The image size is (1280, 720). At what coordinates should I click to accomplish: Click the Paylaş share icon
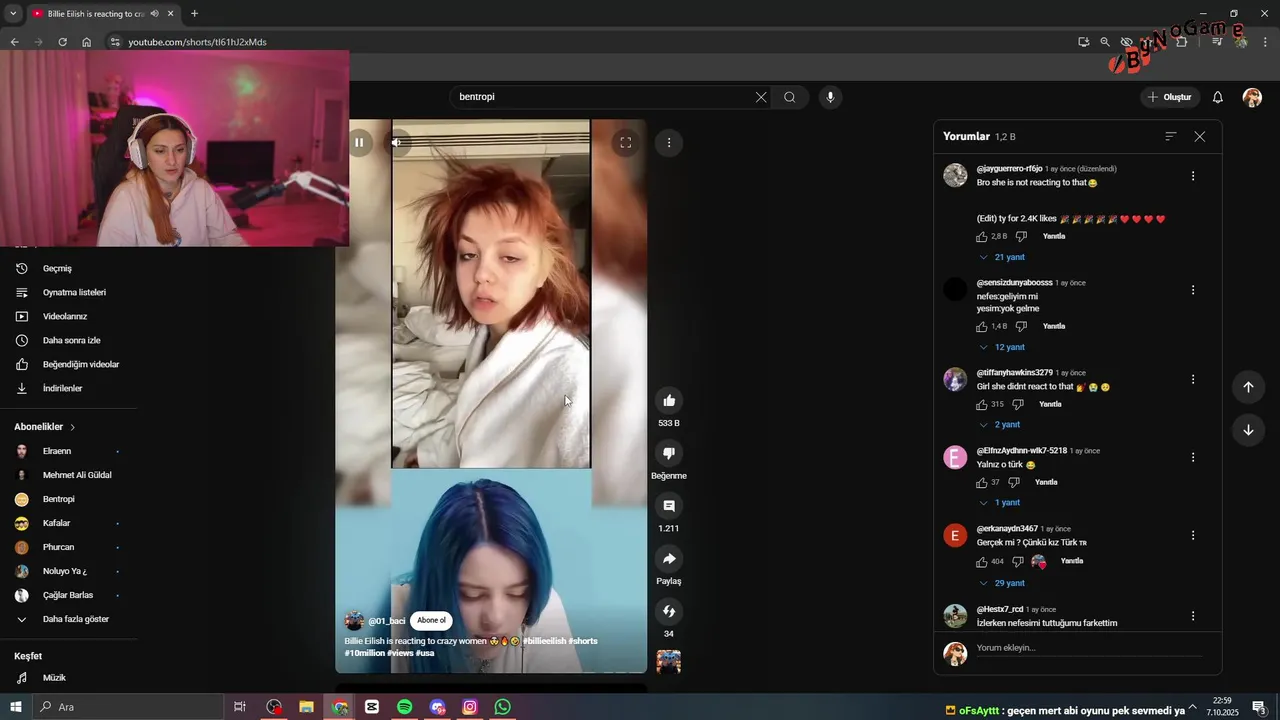(669, 558)
